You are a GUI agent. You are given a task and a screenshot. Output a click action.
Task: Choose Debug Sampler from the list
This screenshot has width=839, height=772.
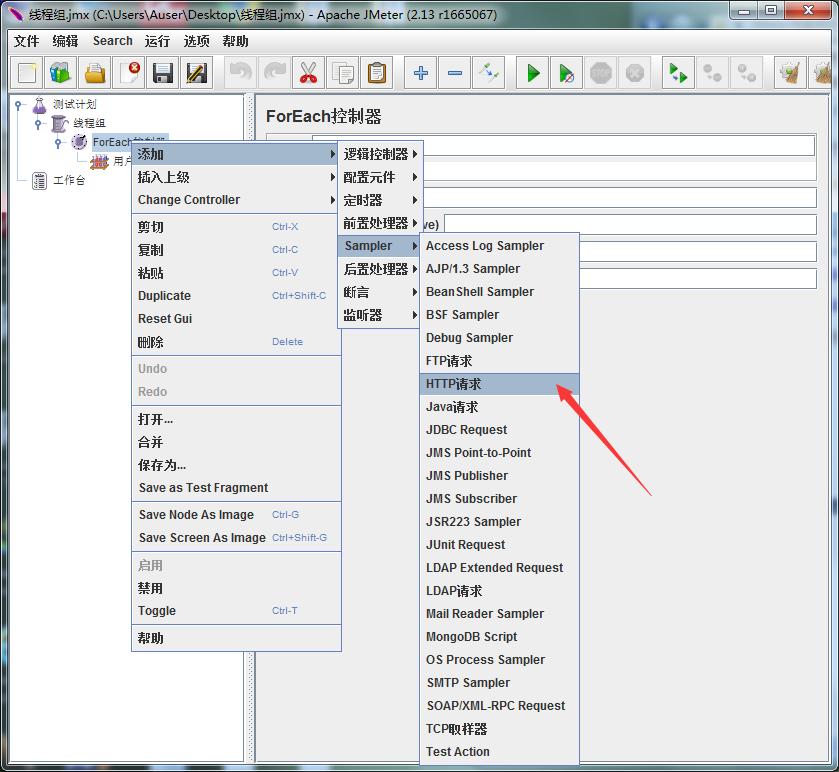pos(499,338)
